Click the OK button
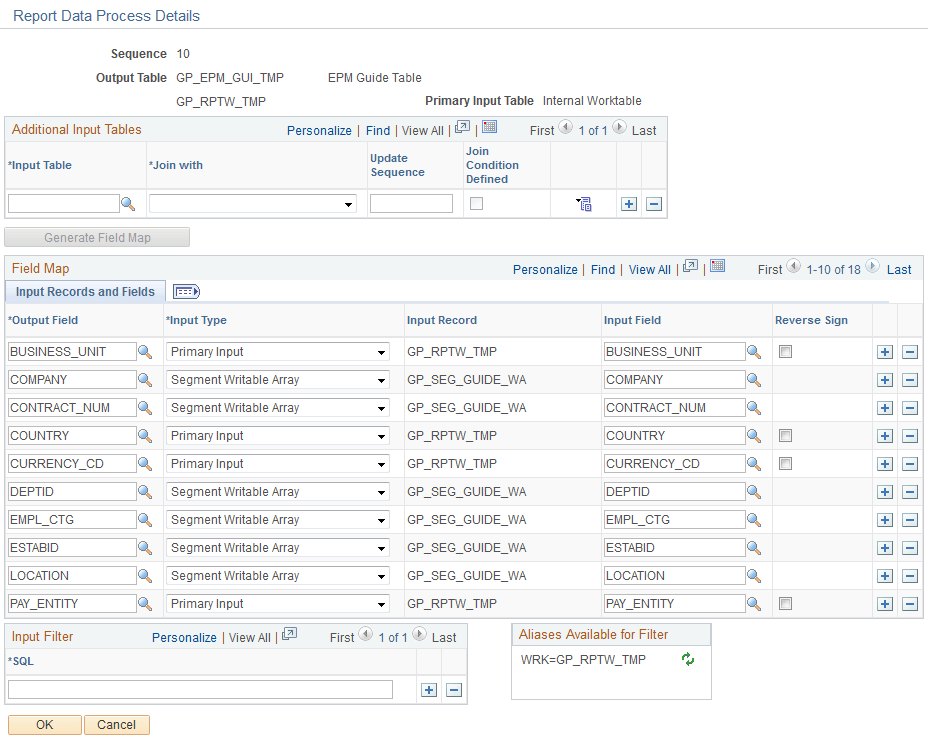Image resolution: width=928 pixels, height=739 pixels. [44, 724]
